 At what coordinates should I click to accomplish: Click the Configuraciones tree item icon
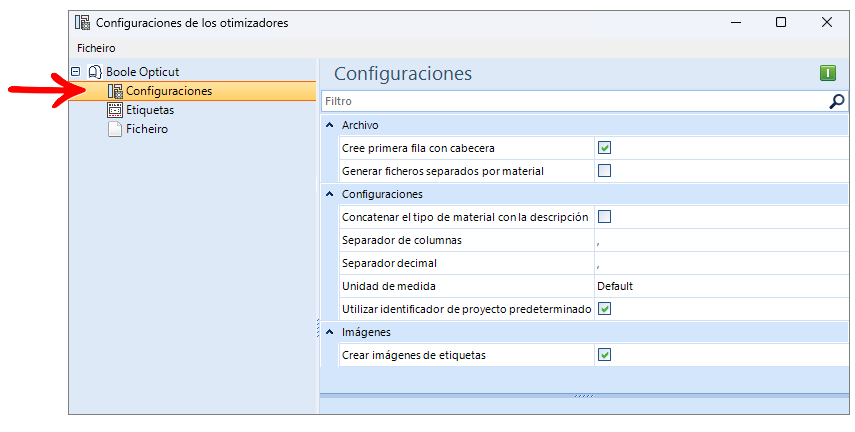[x=115, y=91]
